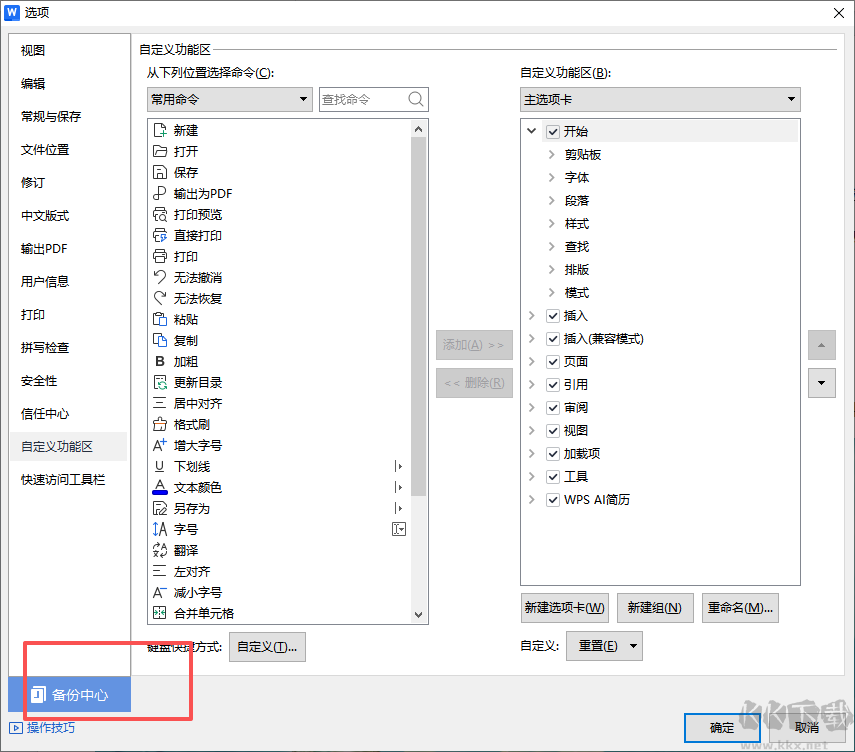Select the 保存 command icon
This screenshot has width=855, height=752.
pos(160,172)
